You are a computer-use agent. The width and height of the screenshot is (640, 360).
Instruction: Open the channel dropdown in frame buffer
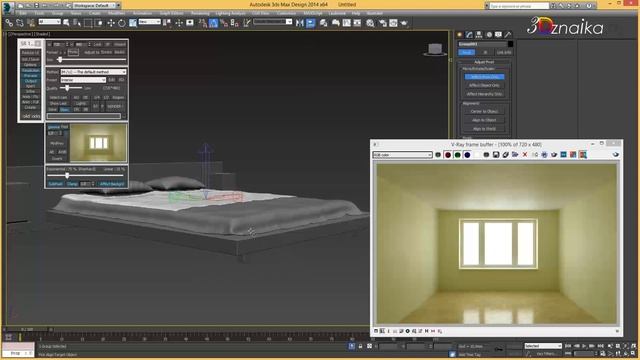402,155
